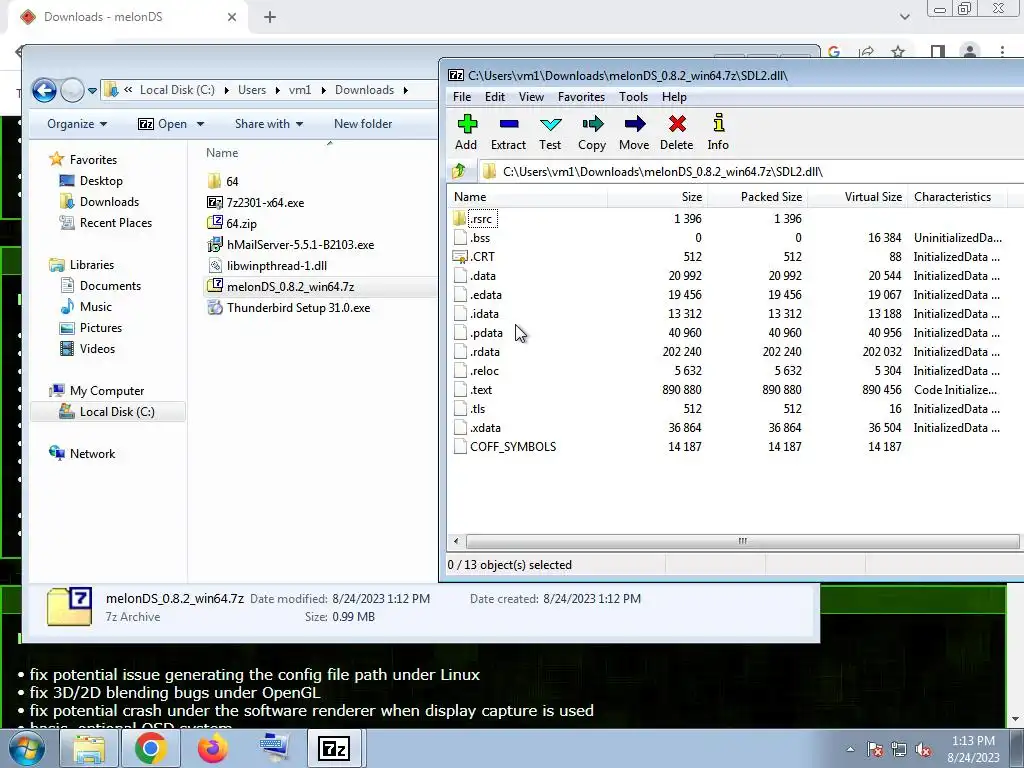
Task: Open the Tools menu in 7-Zip
Action: [633, 97]
